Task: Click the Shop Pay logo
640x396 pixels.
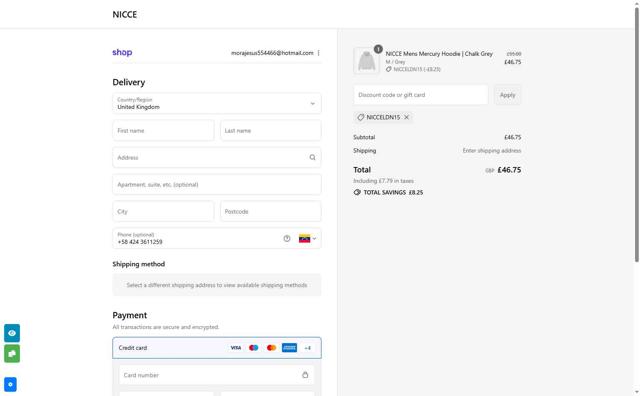Action: point(122,52)
